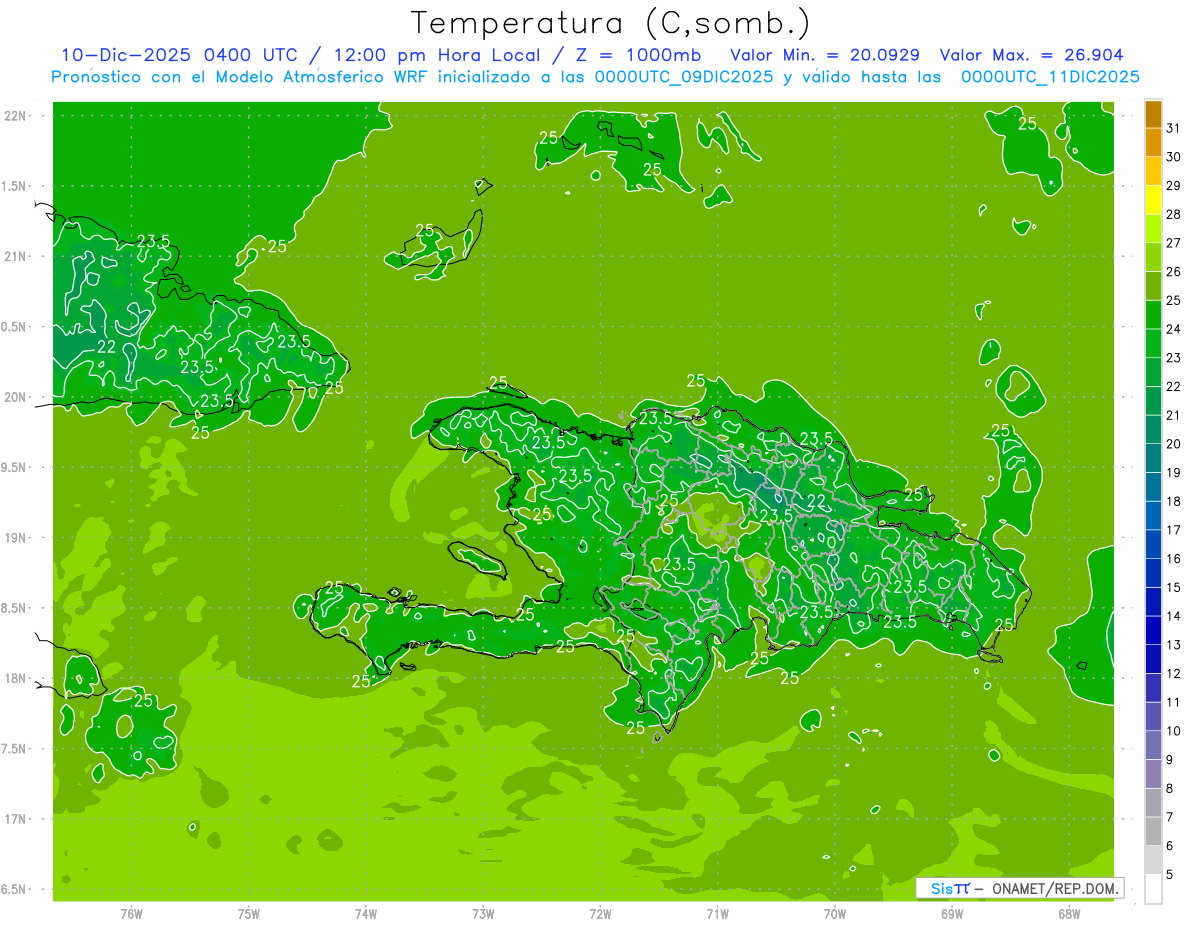The image size is (1200, 927).
Task: Click the '28' label on the color scale
Action: 1173,214
